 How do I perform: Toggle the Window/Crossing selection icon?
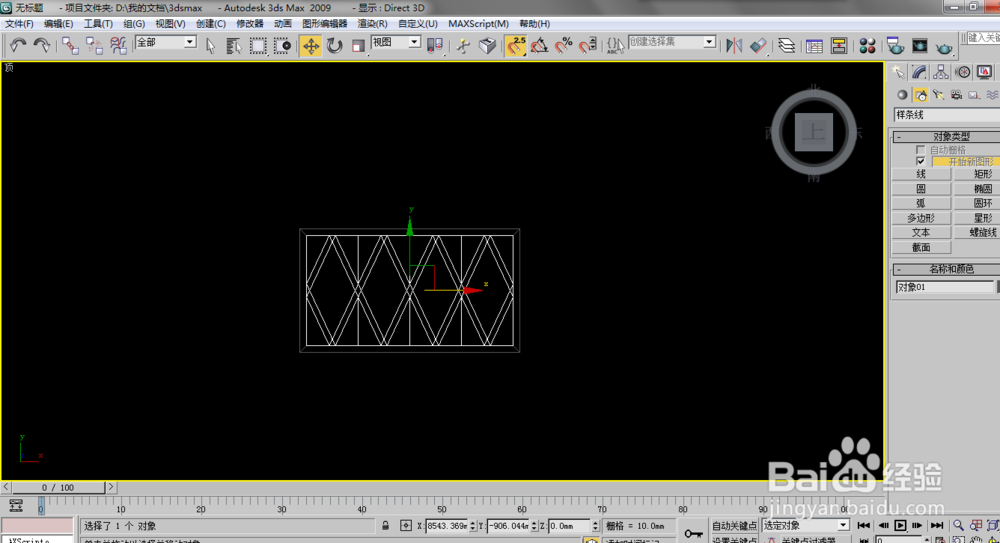click(283, 45)
